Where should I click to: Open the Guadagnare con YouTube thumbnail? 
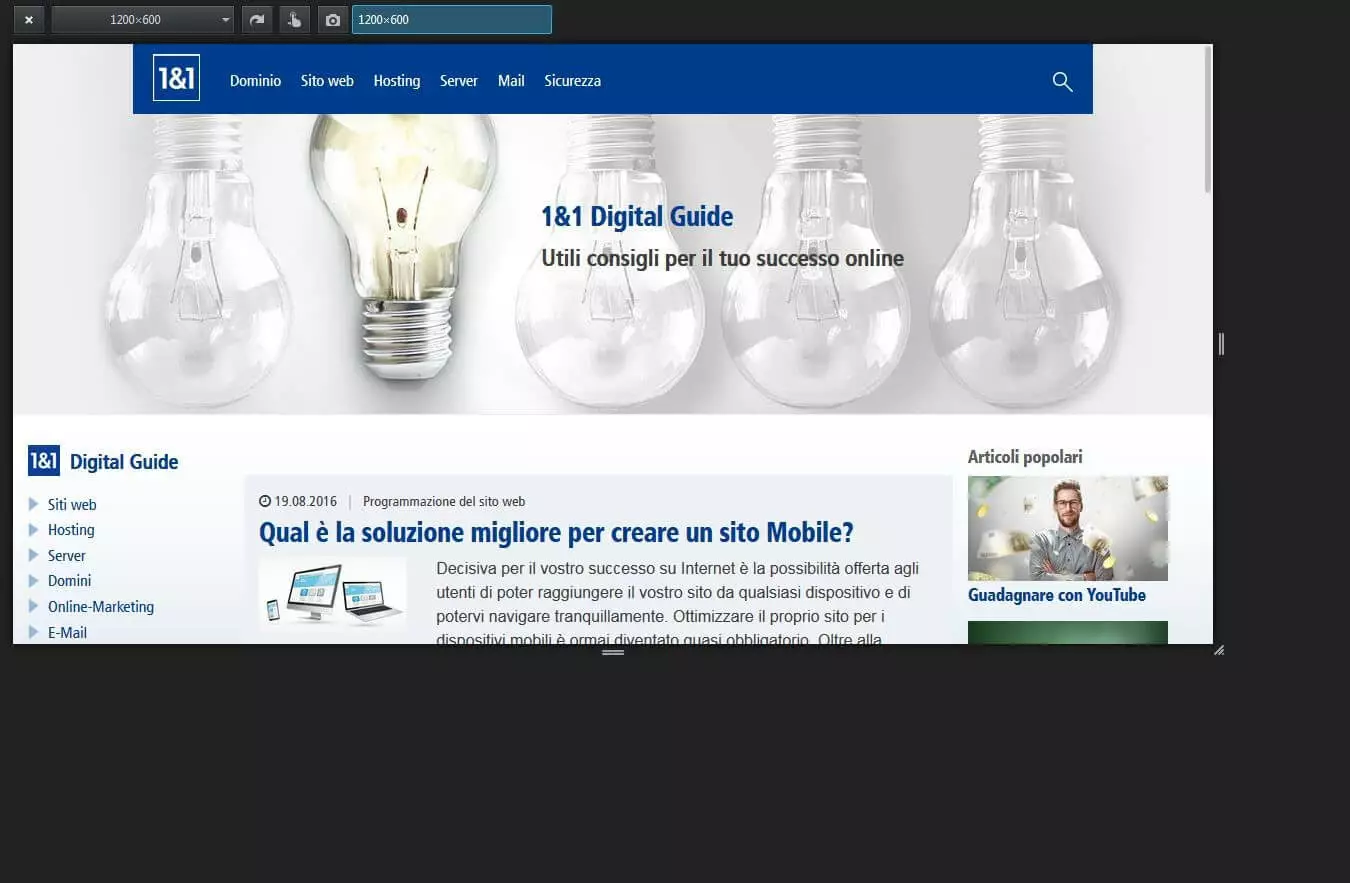click(x=1068, y=528)
